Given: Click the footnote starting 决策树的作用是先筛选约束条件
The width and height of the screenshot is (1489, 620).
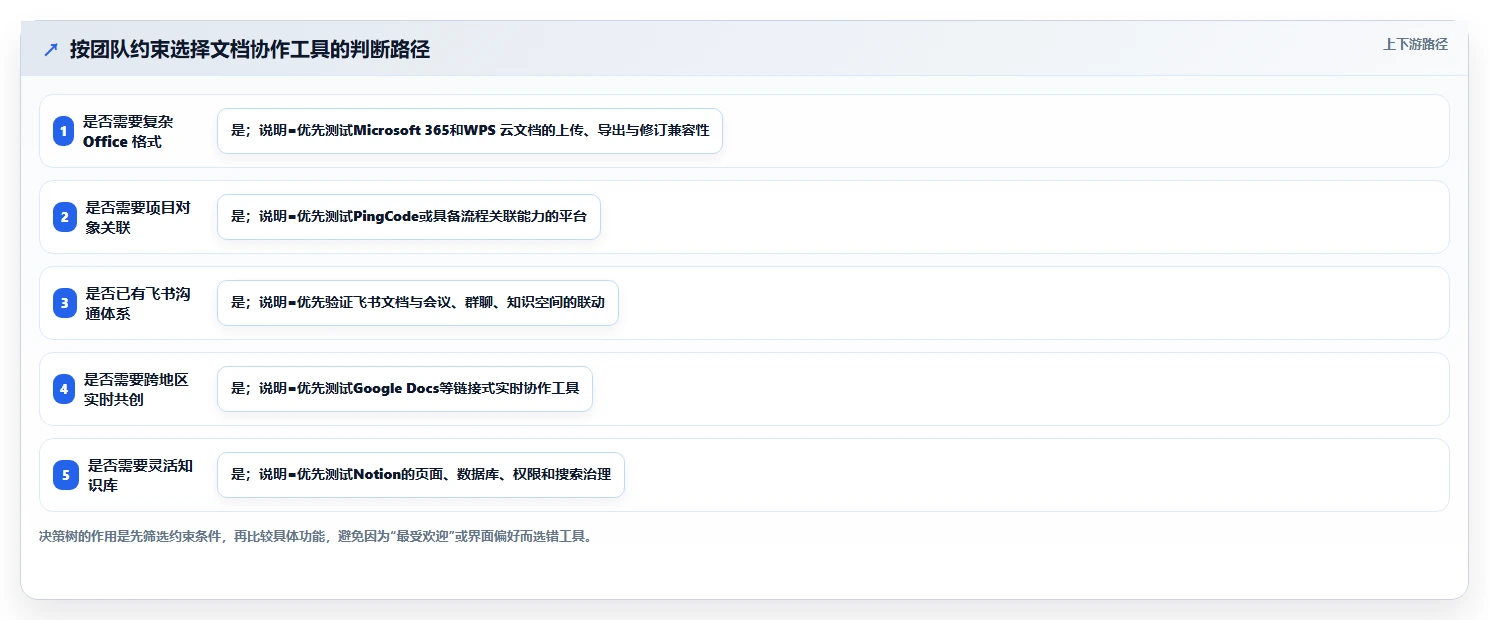Looking at the screenshot, I should (318, 537).
